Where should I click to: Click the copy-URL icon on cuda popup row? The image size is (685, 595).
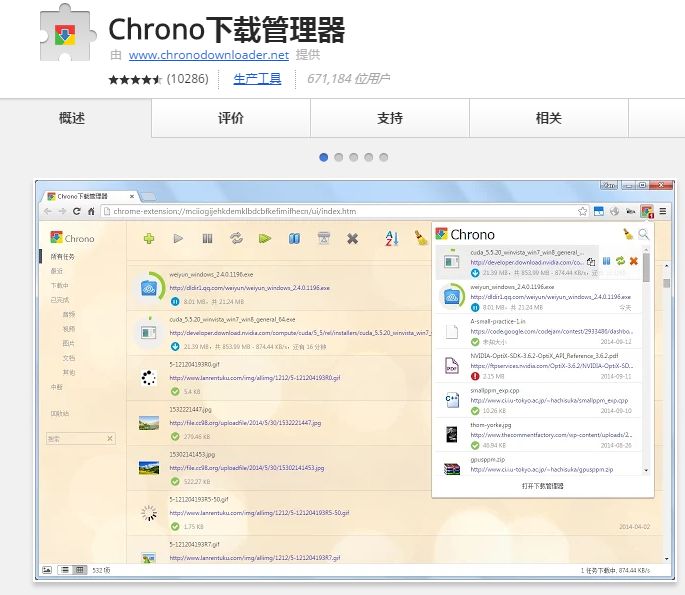pyautogui.click(x=591, y=262)
